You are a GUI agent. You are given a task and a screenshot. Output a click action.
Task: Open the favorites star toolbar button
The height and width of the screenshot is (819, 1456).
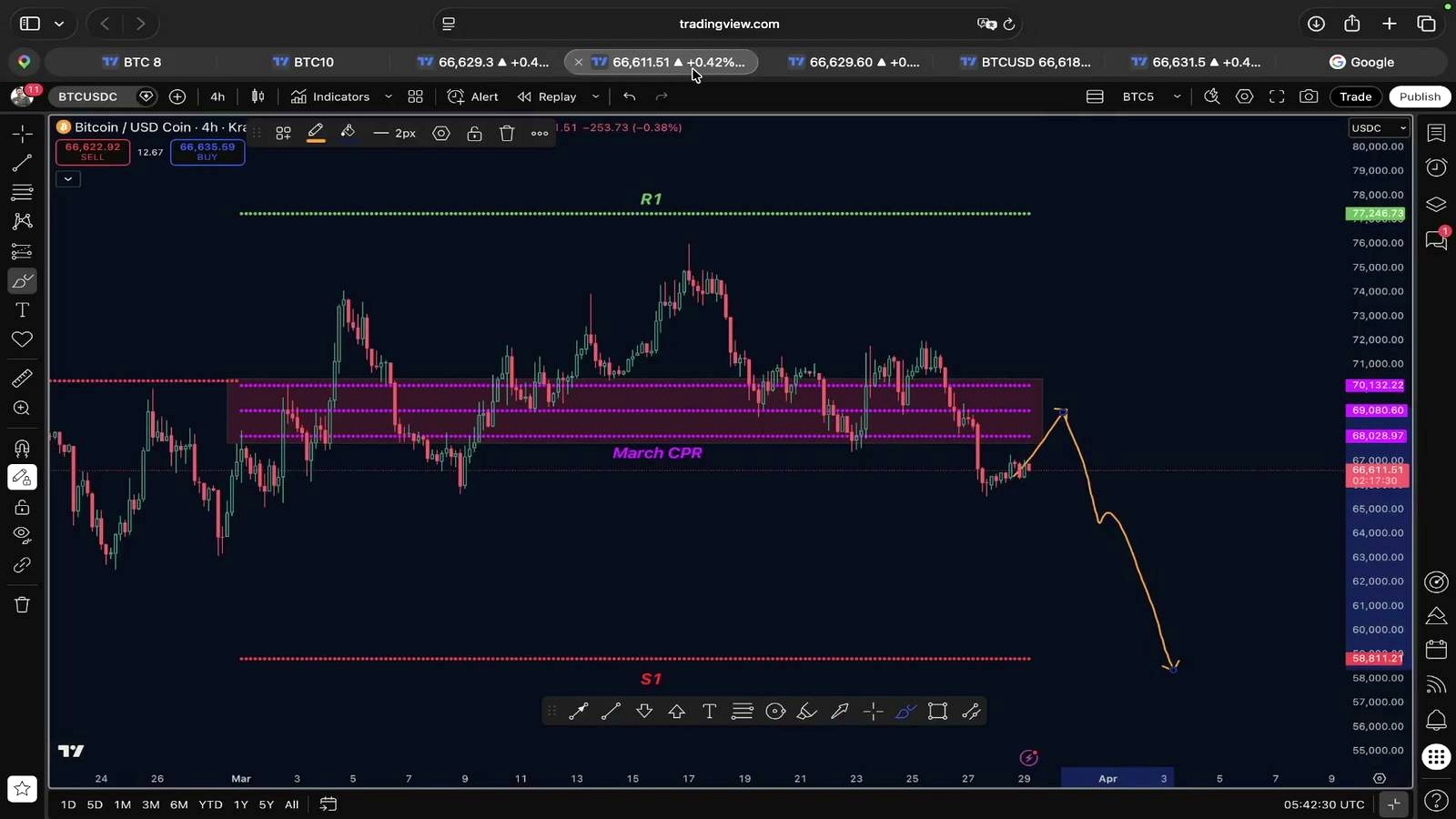[22, 789]
